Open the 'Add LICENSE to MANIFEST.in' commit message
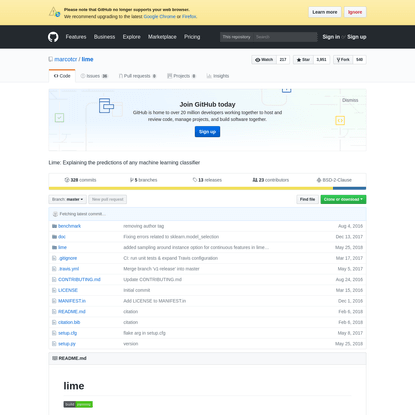415x415 pixels. click(155, 301)
